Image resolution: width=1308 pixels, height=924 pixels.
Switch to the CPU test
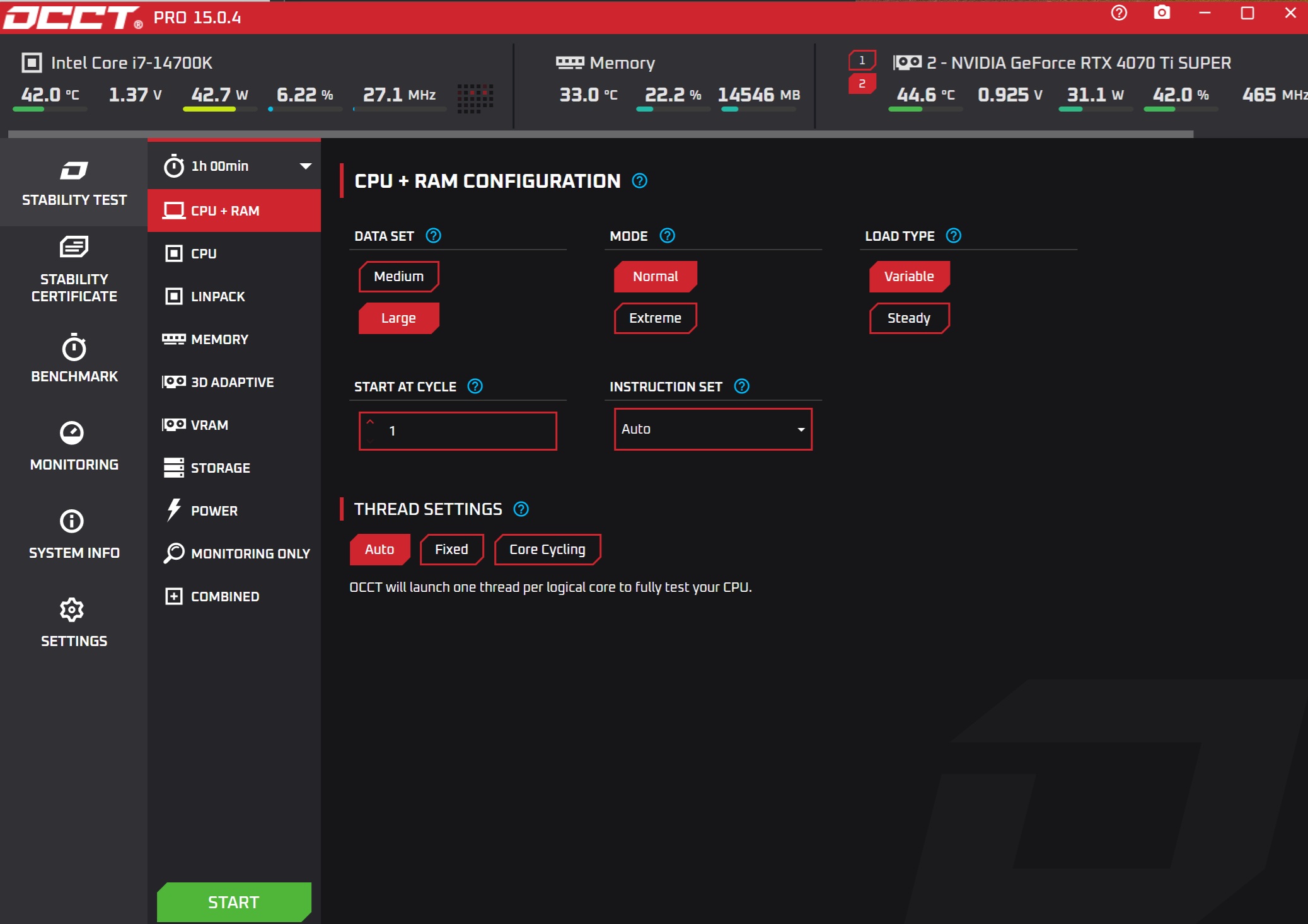tap(202, 253)
